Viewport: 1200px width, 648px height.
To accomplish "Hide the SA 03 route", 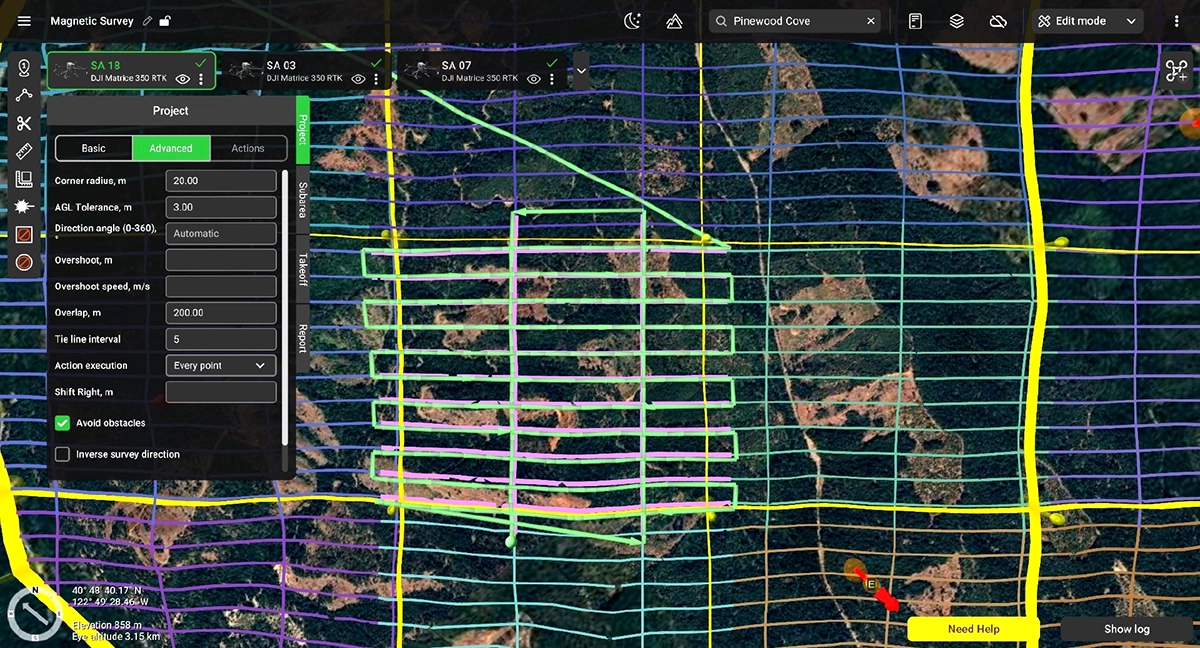I will click(x=359, y=79).
